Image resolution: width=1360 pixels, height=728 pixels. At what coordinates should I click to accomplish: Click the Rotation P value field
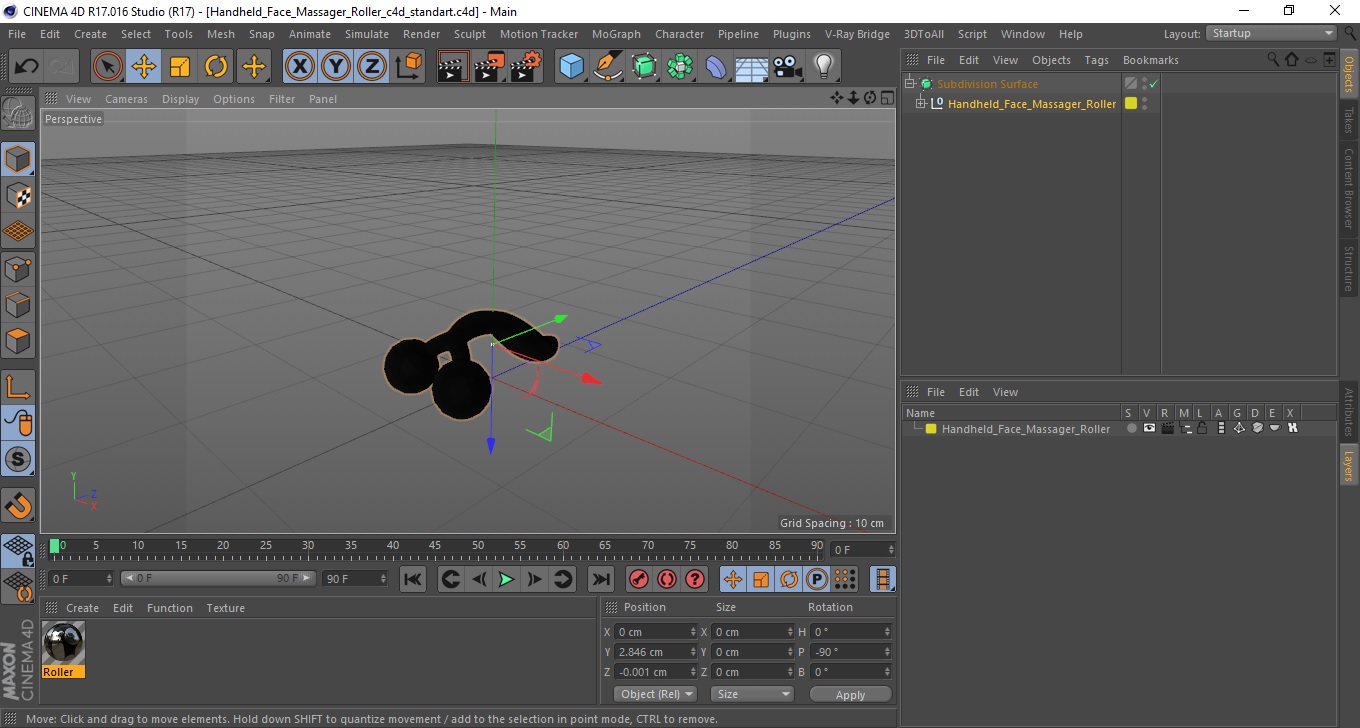[851, 652]
